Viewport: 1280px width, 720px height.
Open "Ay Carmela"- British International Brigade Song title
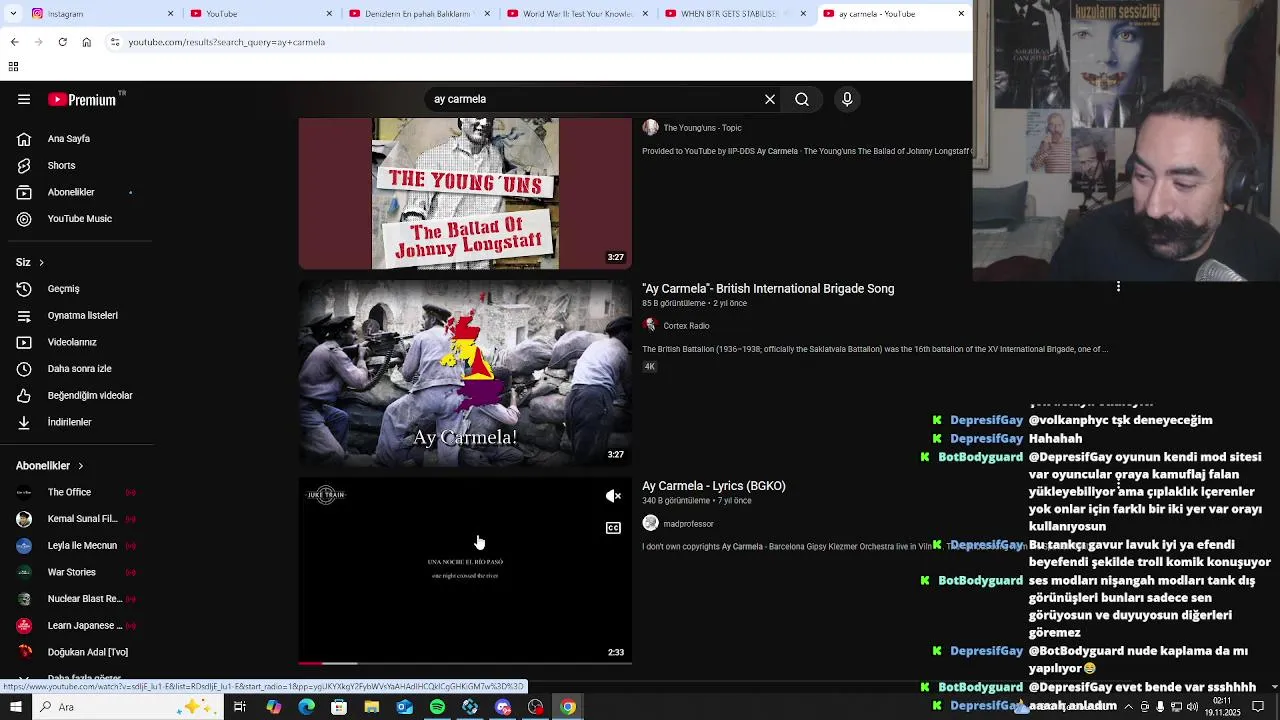point(768,288)
